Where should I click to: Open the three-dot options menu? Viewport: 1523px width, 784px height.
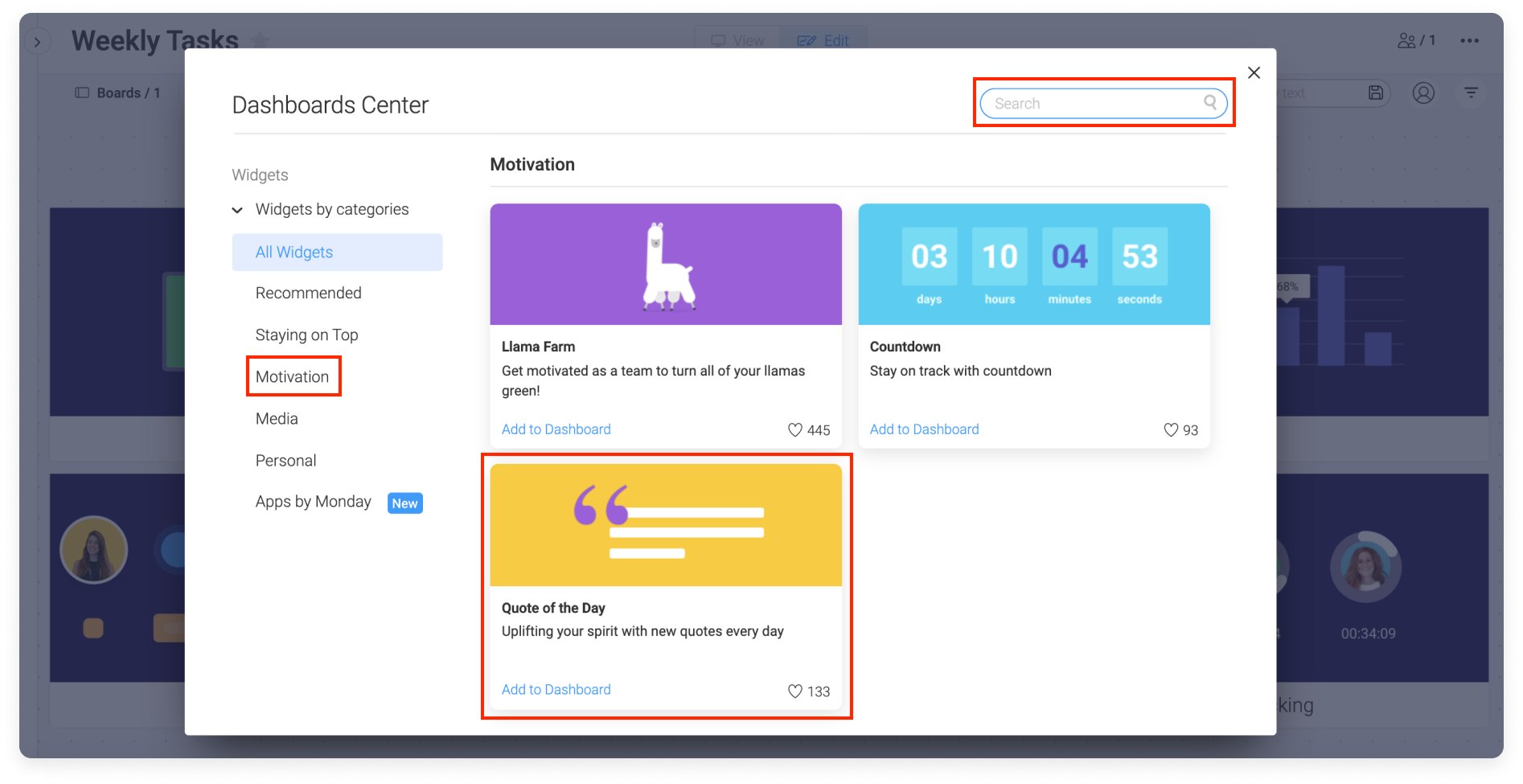(1470, 41)
